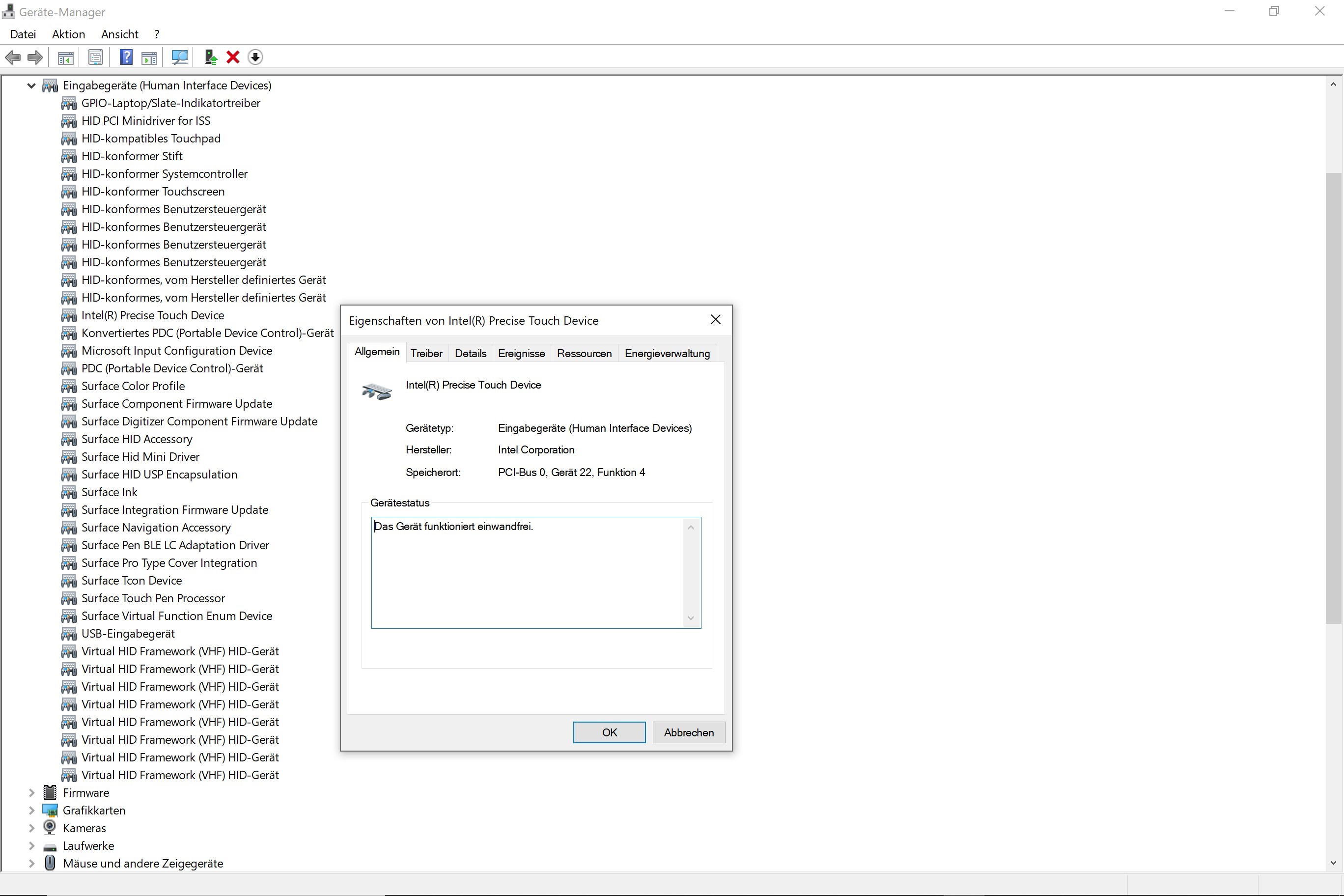Click Abbrechen to cancel the dialog
Screen dimensions: 1344x896
coord(689,732)
